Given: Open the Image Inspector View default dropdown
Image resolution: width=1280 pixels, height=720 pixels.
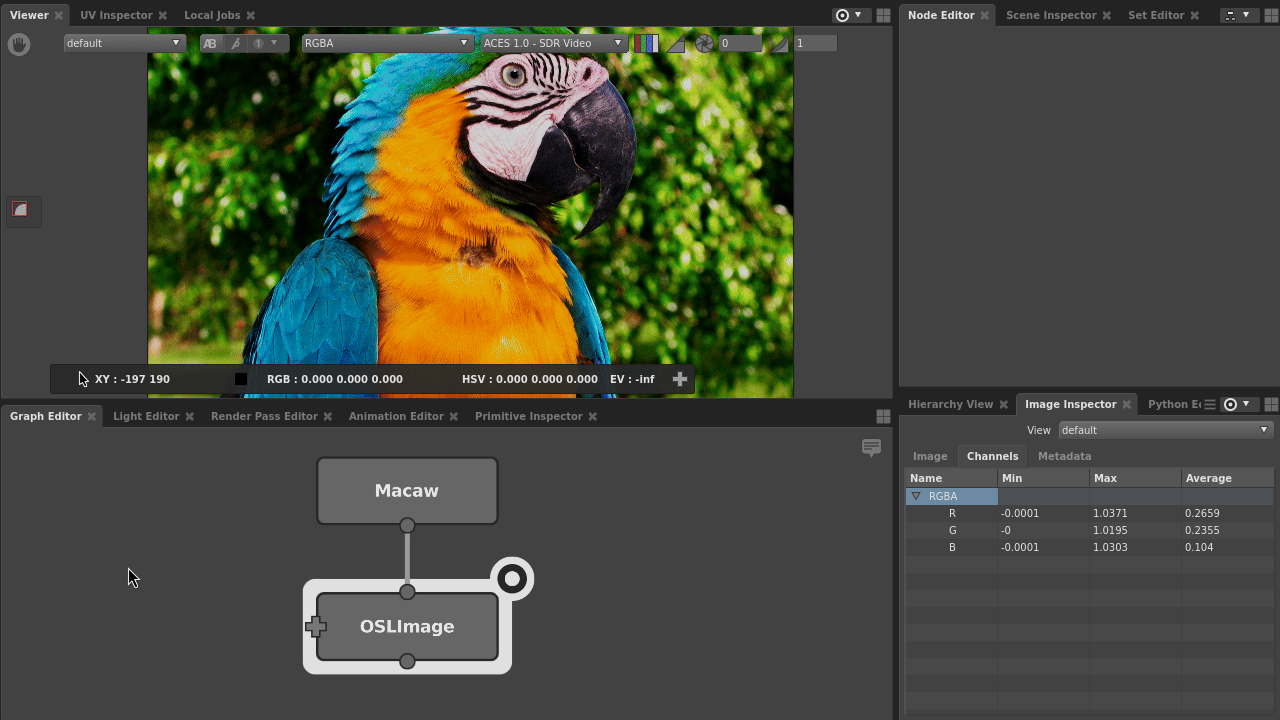Looking at the screenshot, I should click(x=1165, y=430).
